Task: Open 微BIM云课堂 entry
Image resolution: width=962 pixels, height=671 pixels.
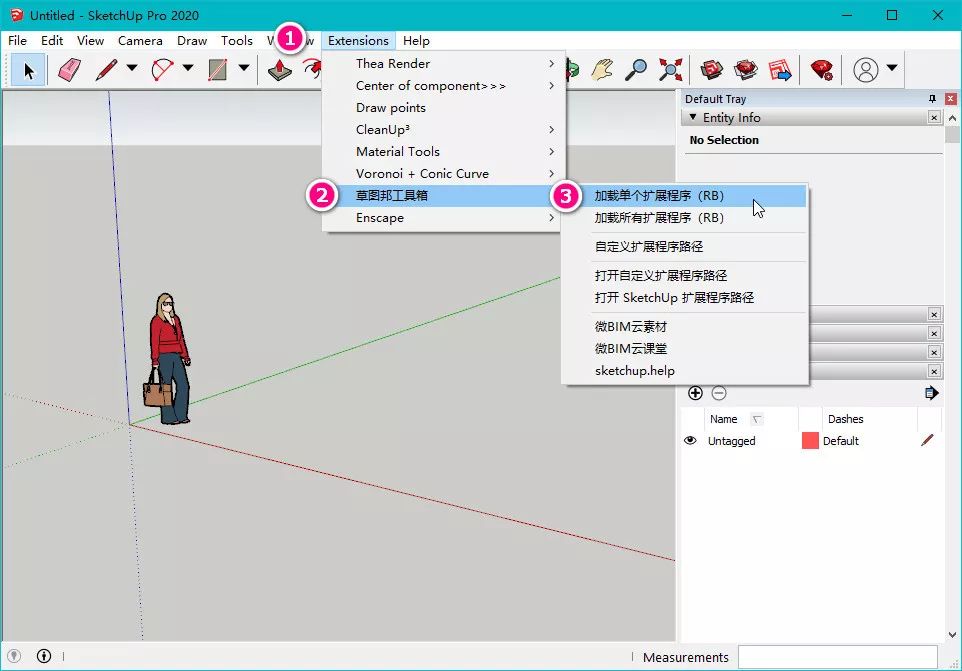Action: (x=685, y=348)
